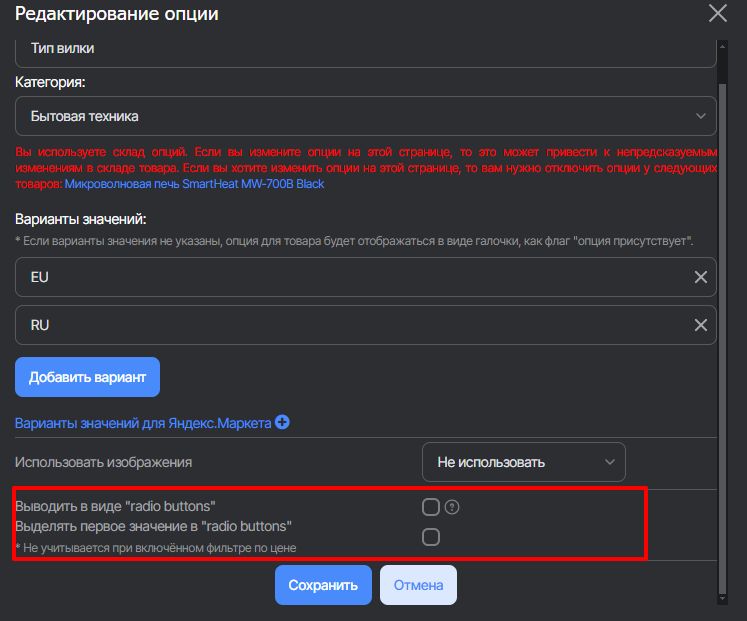Save changes with the 'Сохранить' button
This screenshot has height=621, width=747.
323,585
